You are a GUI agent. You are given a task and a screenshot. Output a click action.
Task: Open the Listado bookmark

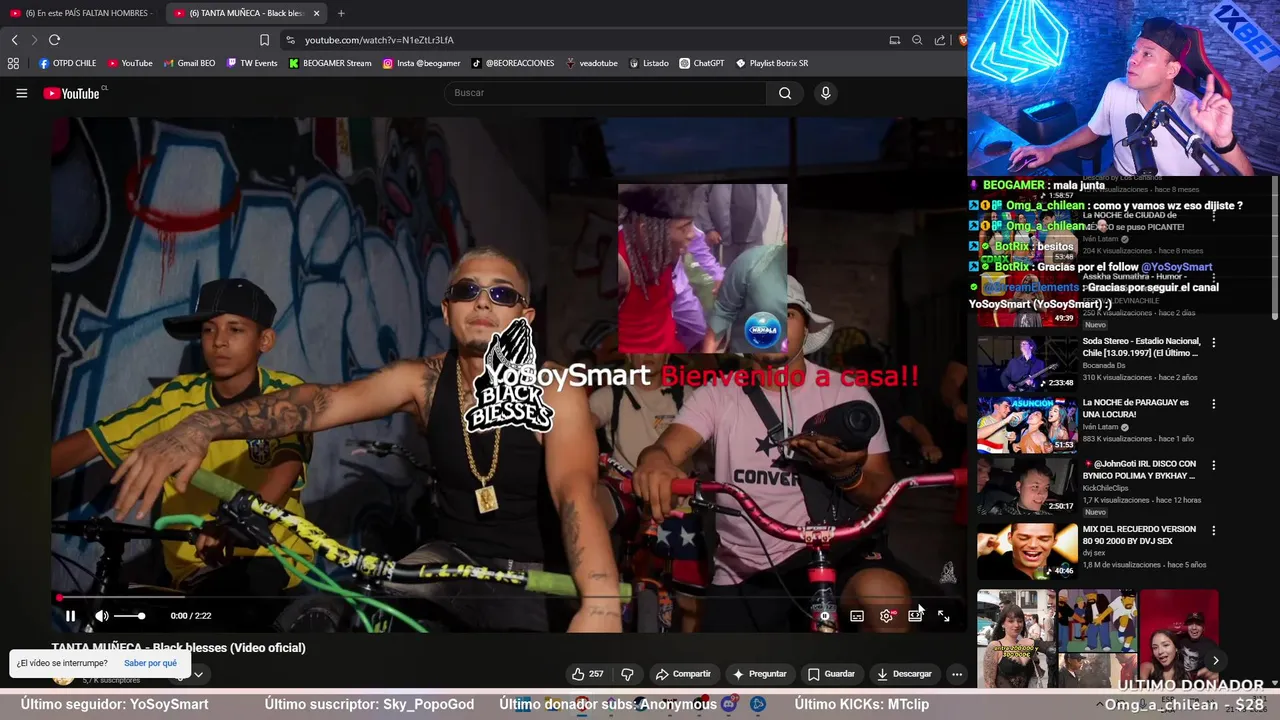tap(649, 63)
